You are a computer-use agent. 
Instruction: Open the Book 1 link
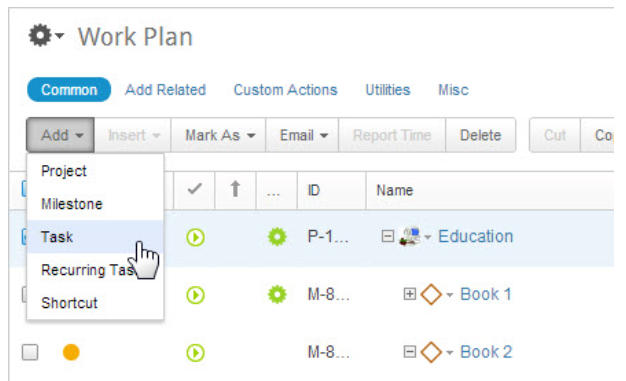click(485, 294)
